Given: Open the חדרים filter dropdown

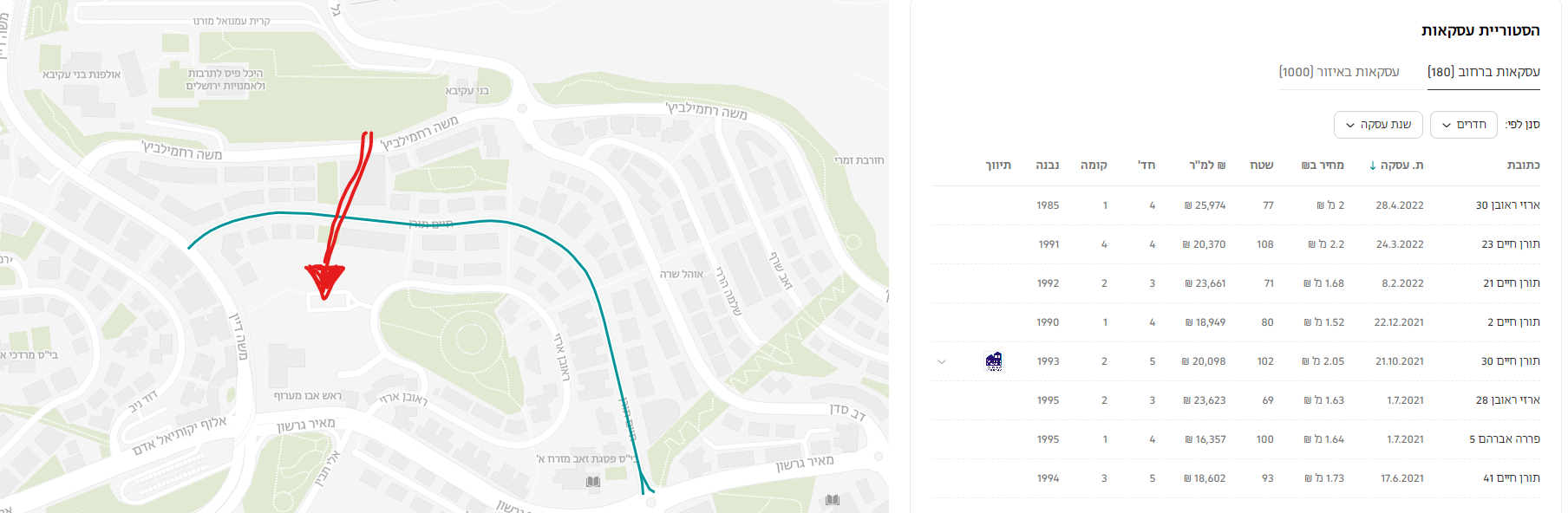Looking at the screenshot, I should pyautogui.click(x=1463, y=125).
